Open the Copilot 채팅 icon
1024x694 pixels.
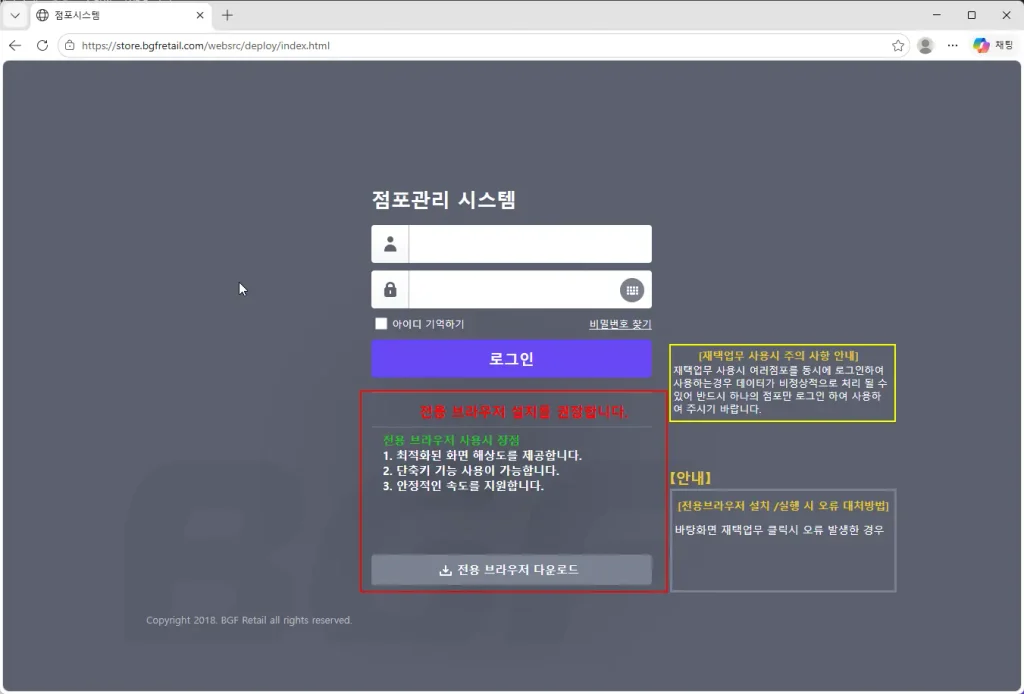993,46
